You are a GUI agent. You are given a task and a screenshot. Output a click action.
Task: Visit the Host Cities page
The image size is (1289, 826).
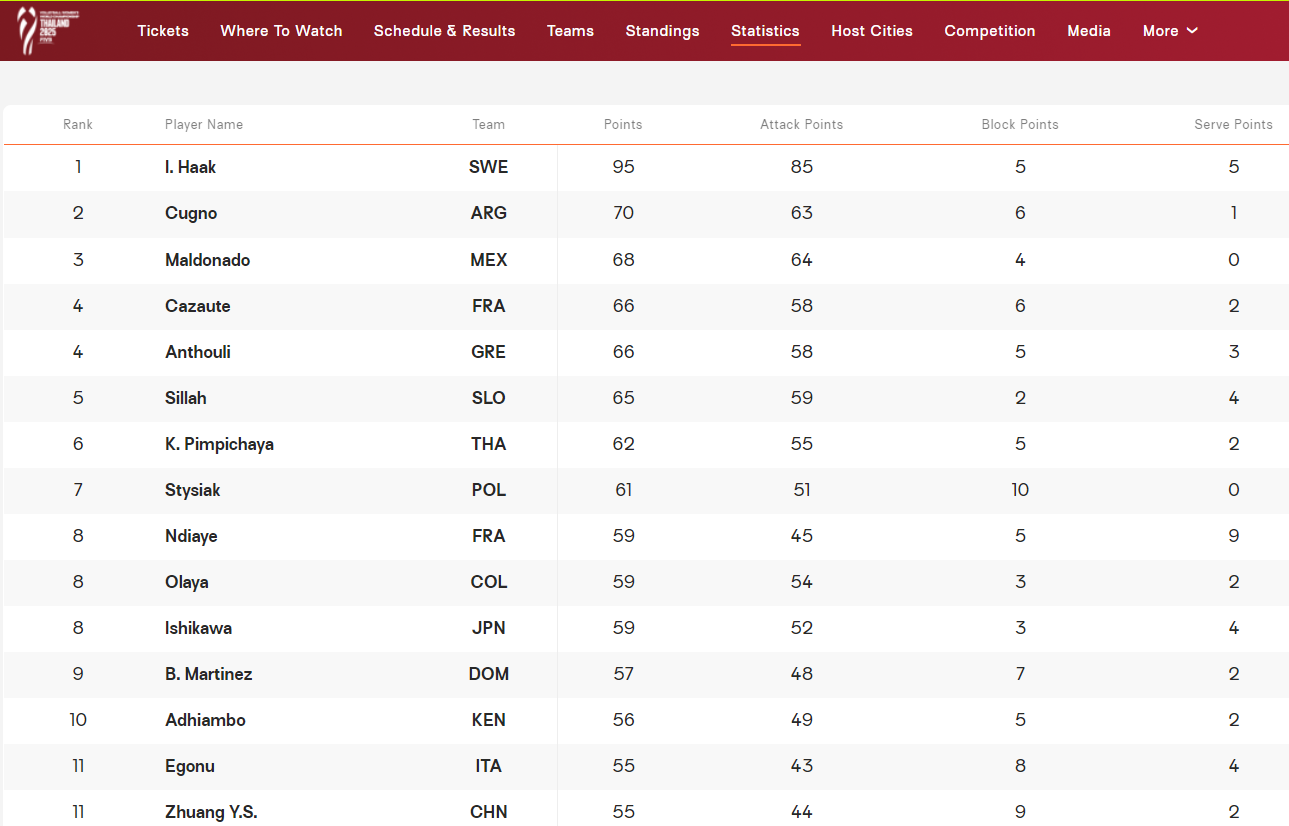(871, 31)
